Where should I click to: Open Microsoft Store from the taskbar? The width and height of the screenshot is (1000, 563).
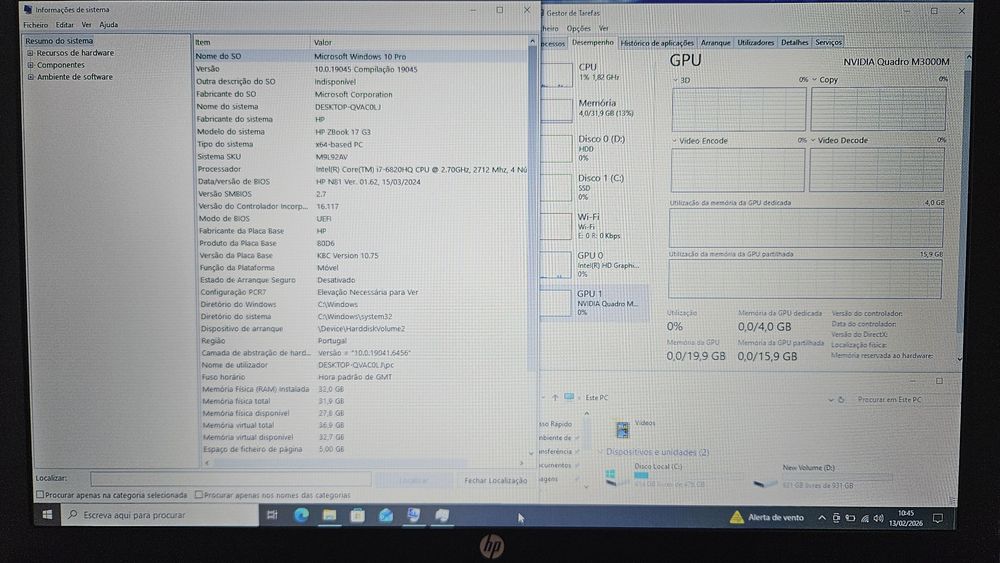[x=357, y=515]
